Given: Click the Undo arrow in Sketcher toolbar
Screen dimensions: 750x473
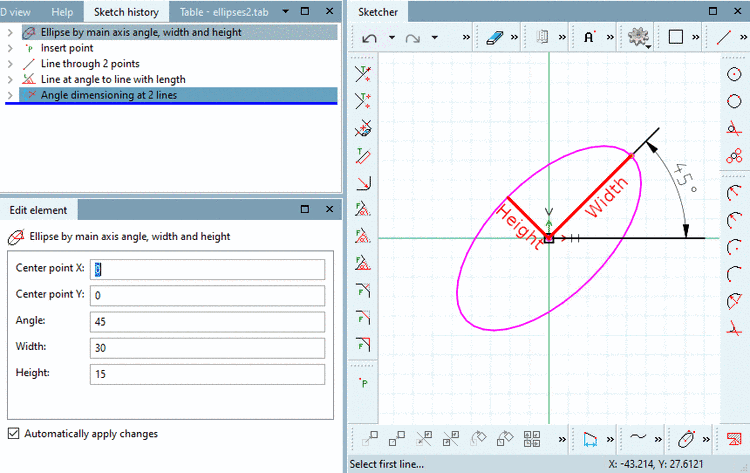Looking at the screenshot, I should (369, 37).
